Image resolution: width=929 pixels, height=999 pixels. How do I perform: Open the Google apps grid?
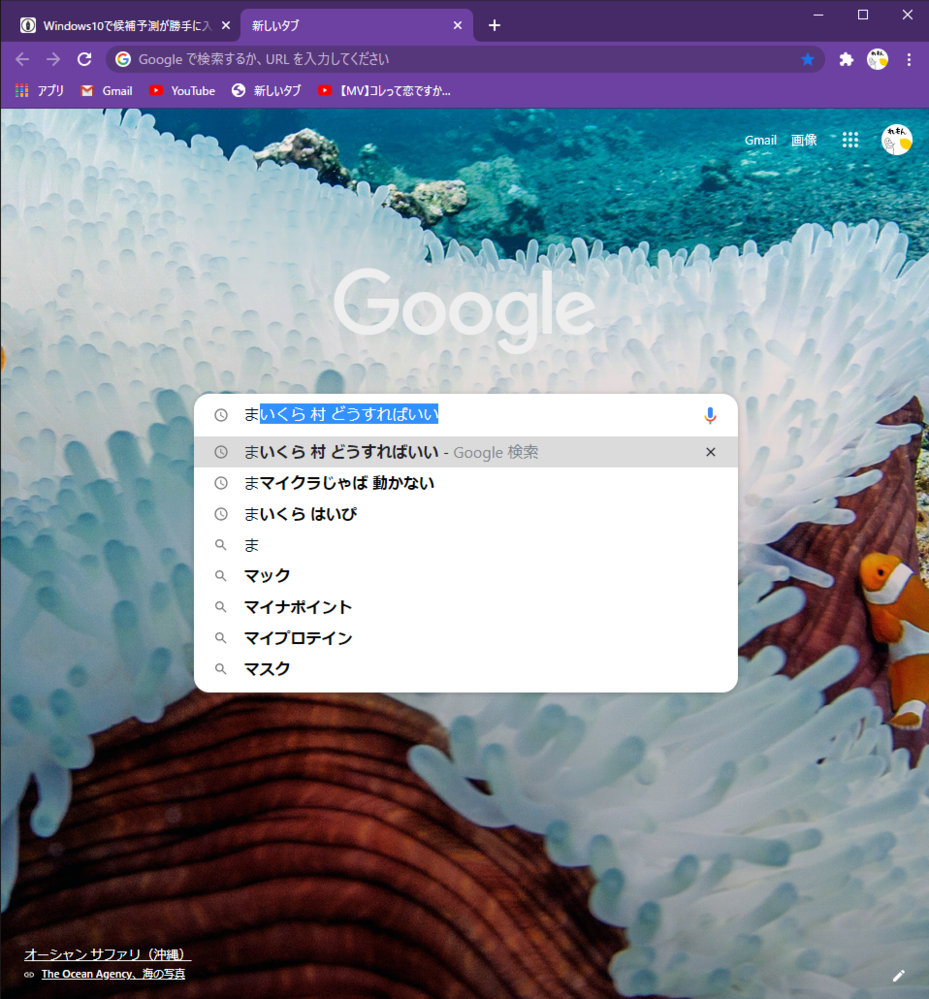[850, 140]
